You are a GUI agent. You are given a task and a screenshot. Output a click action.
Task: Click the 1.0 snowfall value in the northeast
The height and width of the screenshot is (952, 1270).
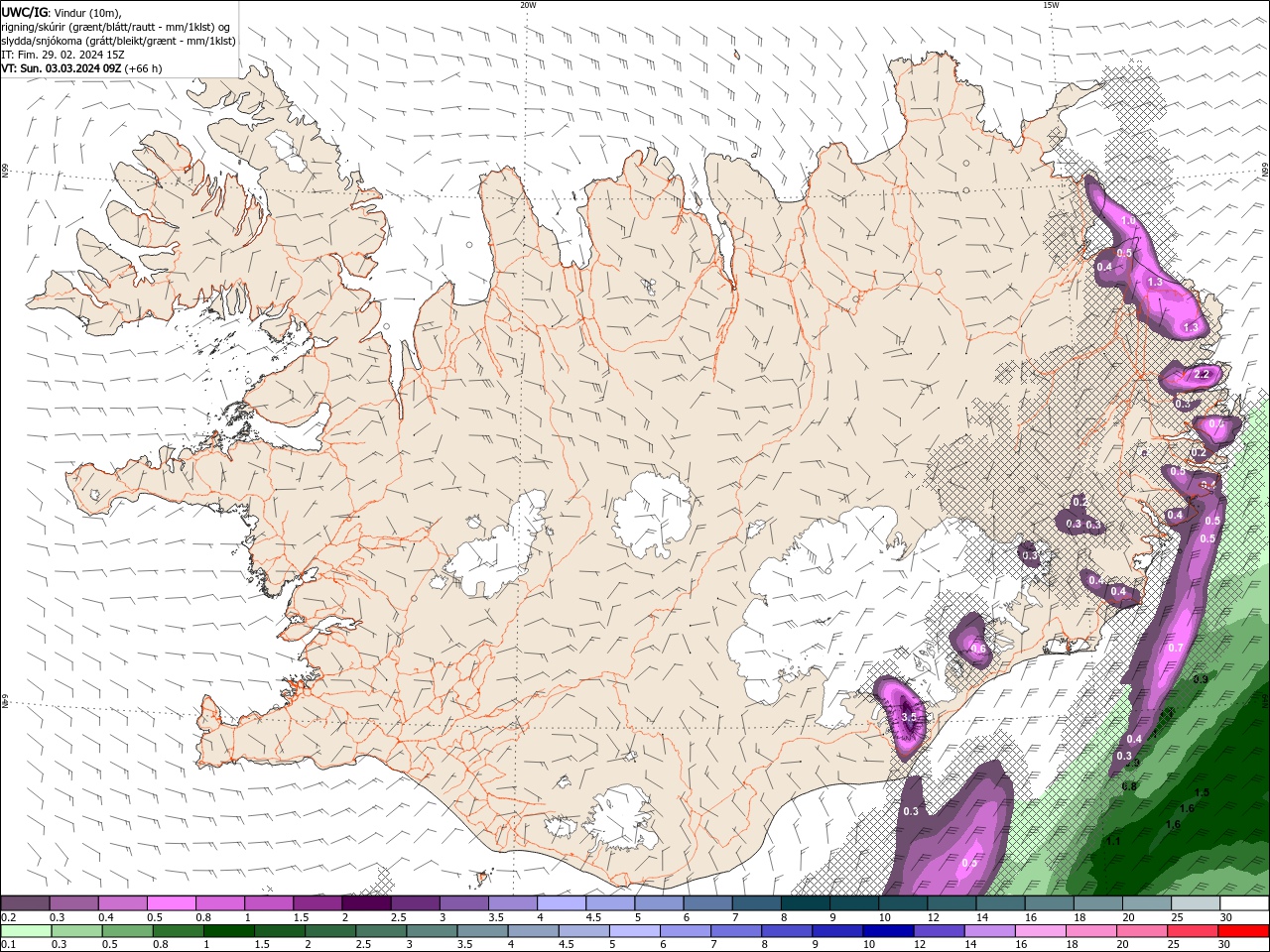(1127, 220)
